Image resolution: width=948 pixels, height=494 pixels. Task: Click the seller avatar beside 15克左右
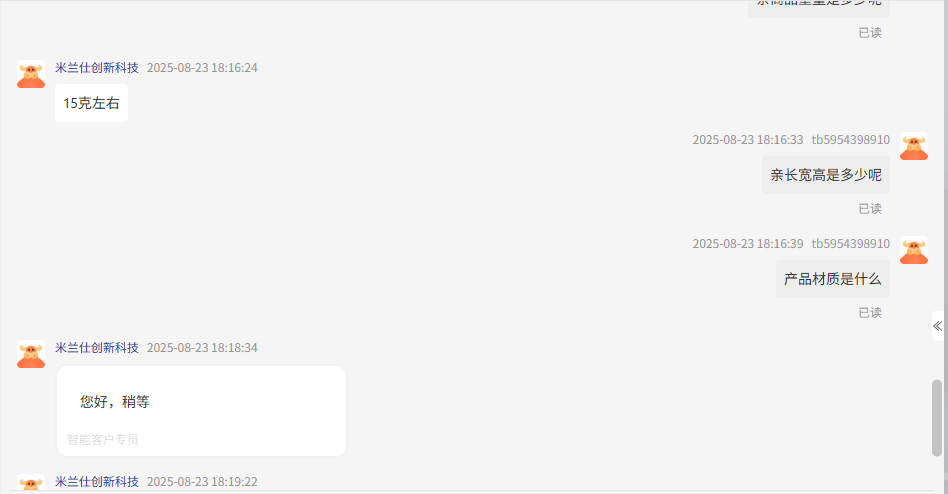[31, 74]
